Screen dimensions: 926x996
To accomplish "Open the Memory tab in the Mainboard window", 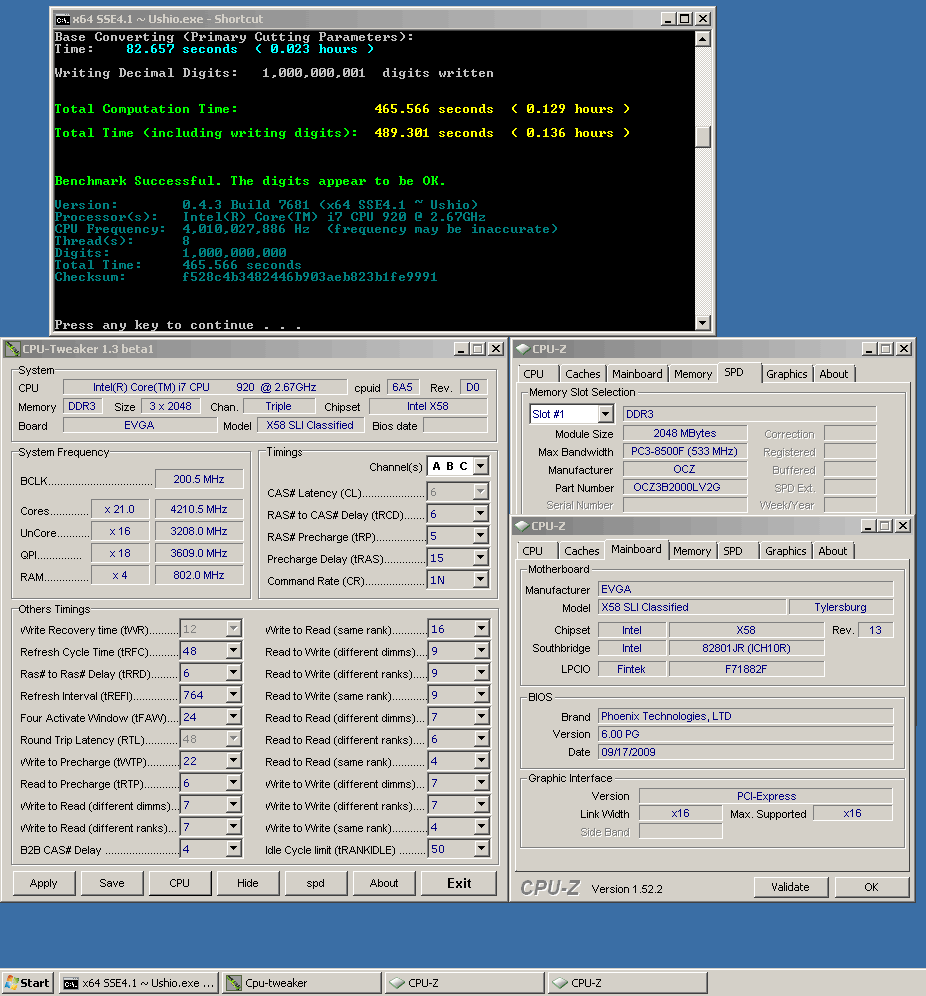I will [692, 551].
